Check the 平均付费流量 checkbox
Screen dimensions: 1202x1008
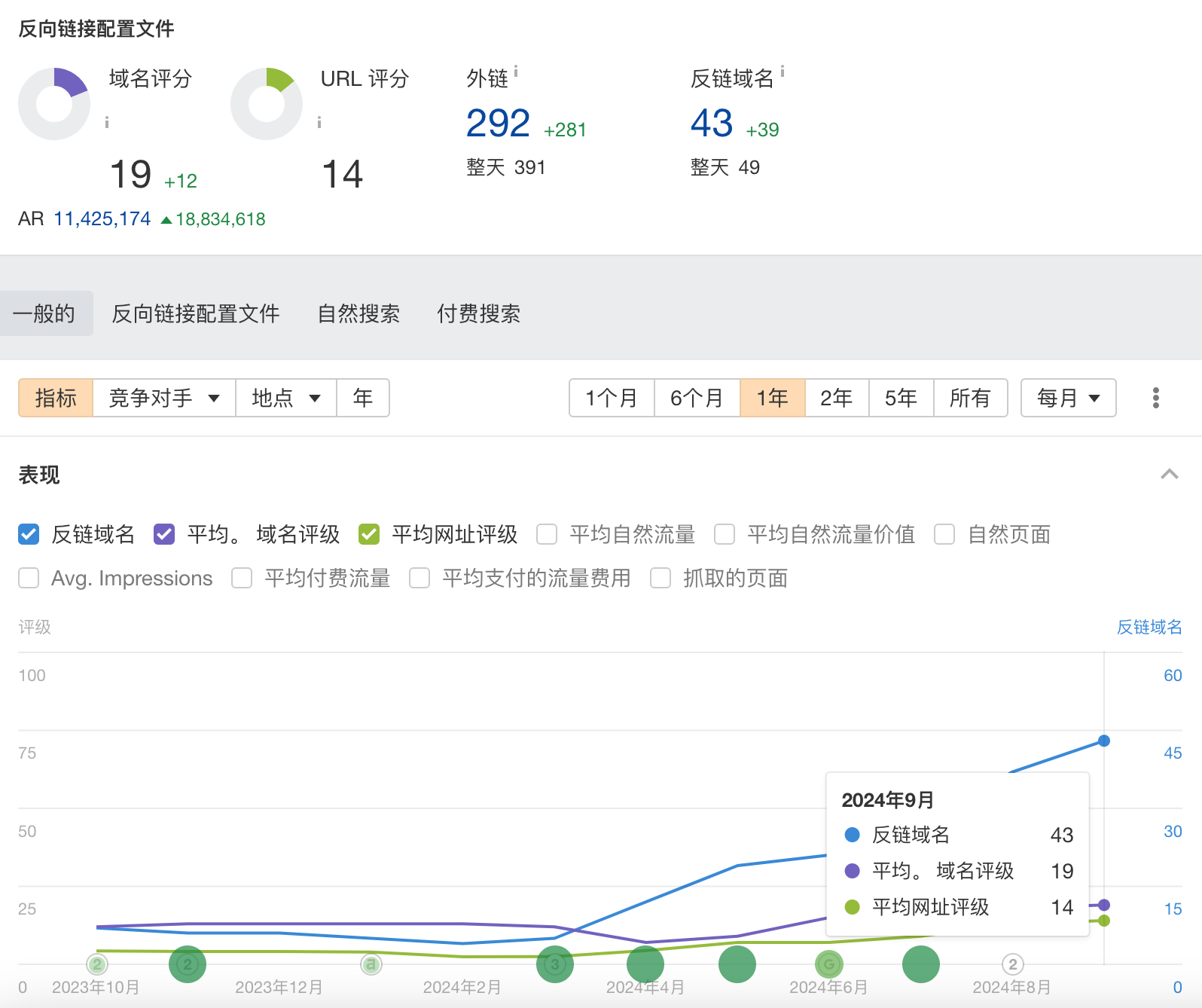(242, 578)
